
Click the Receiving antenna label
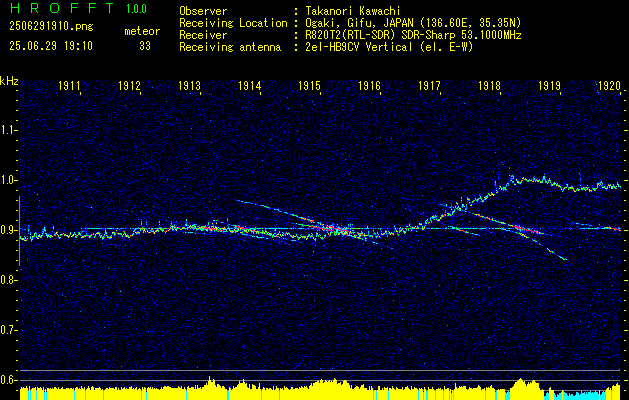point(230,47)
